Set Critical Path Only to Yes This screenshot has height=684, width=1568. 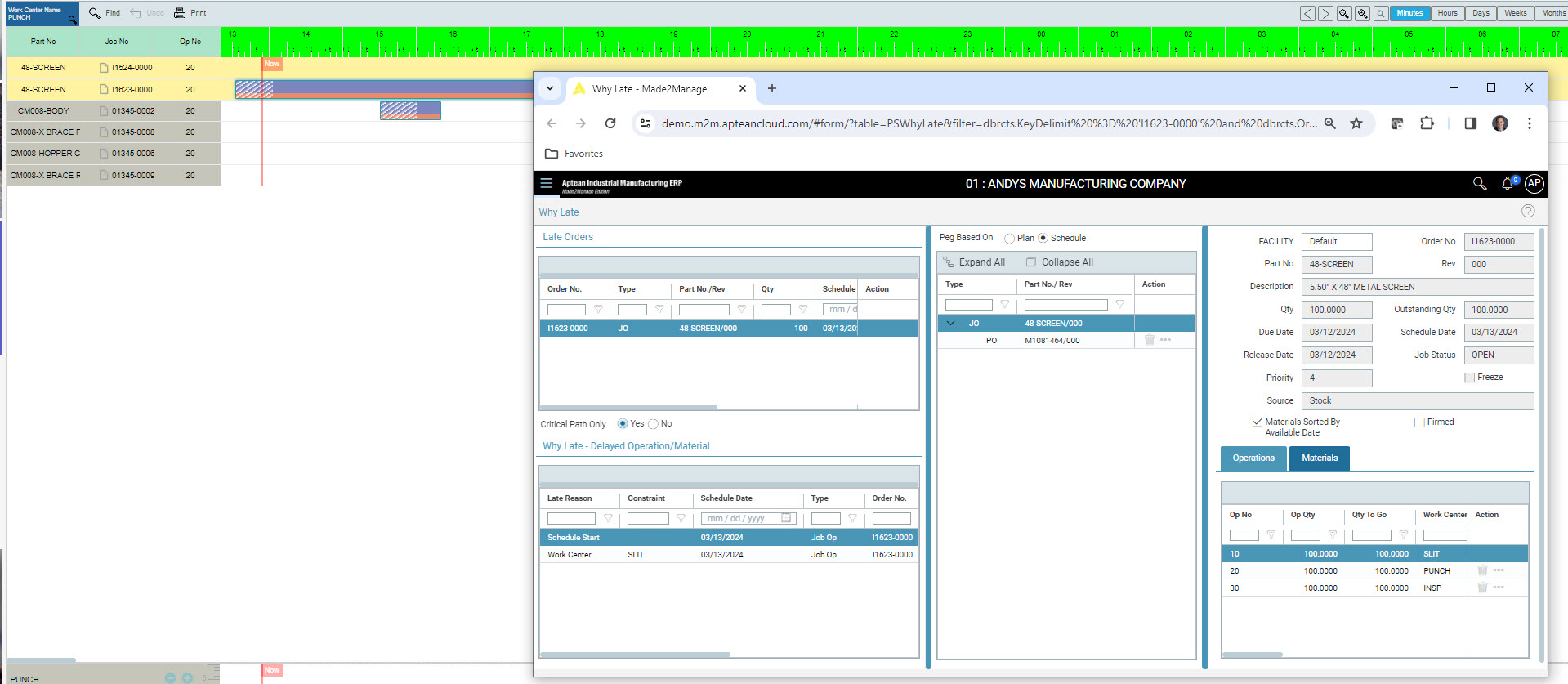pos(623,424)
